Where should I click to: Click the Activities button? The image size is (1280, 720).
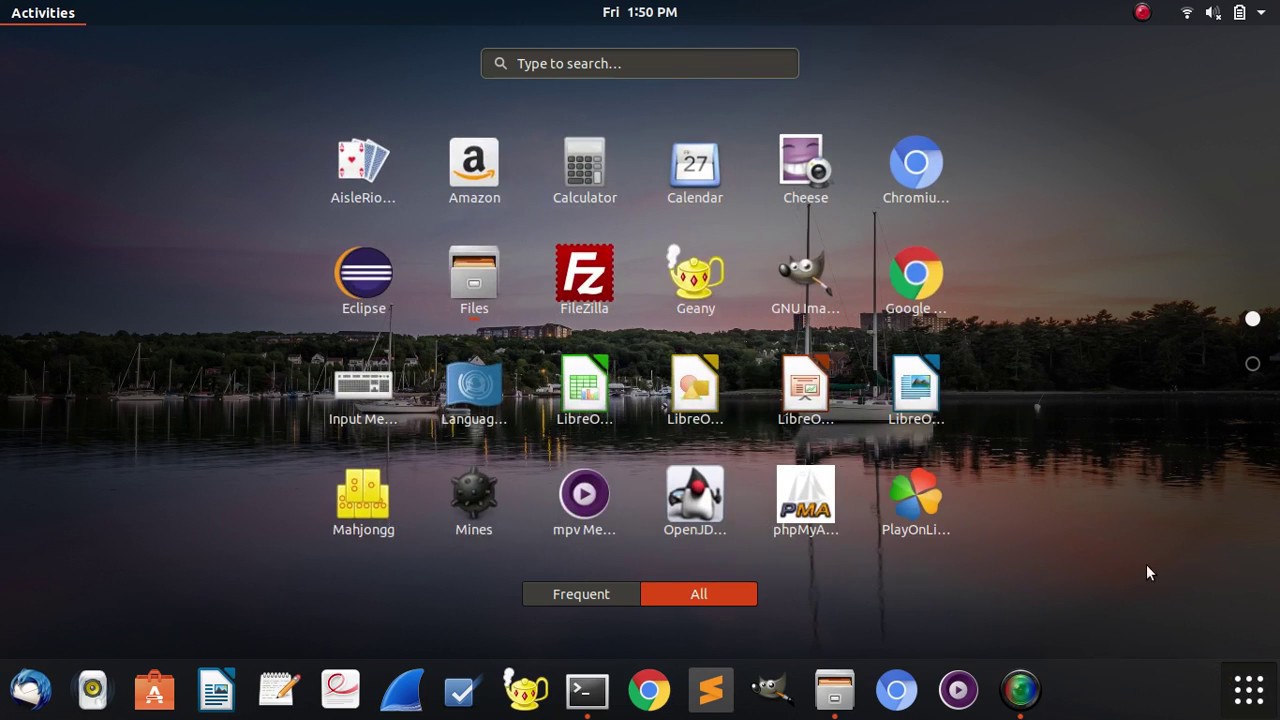[43, 12]
